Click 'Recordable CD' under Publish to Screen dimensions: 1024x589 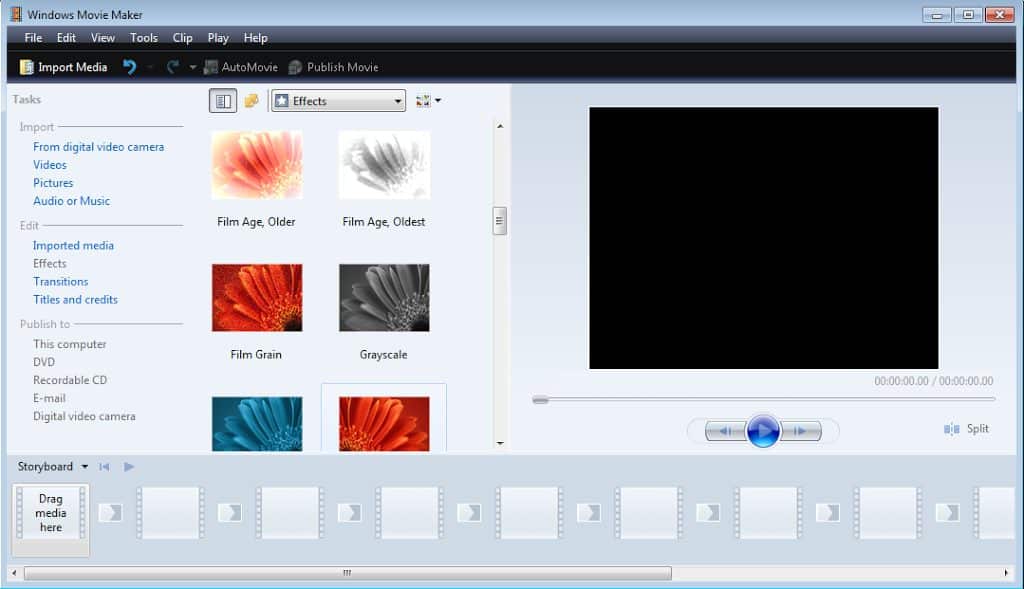(x=70, y=380)
